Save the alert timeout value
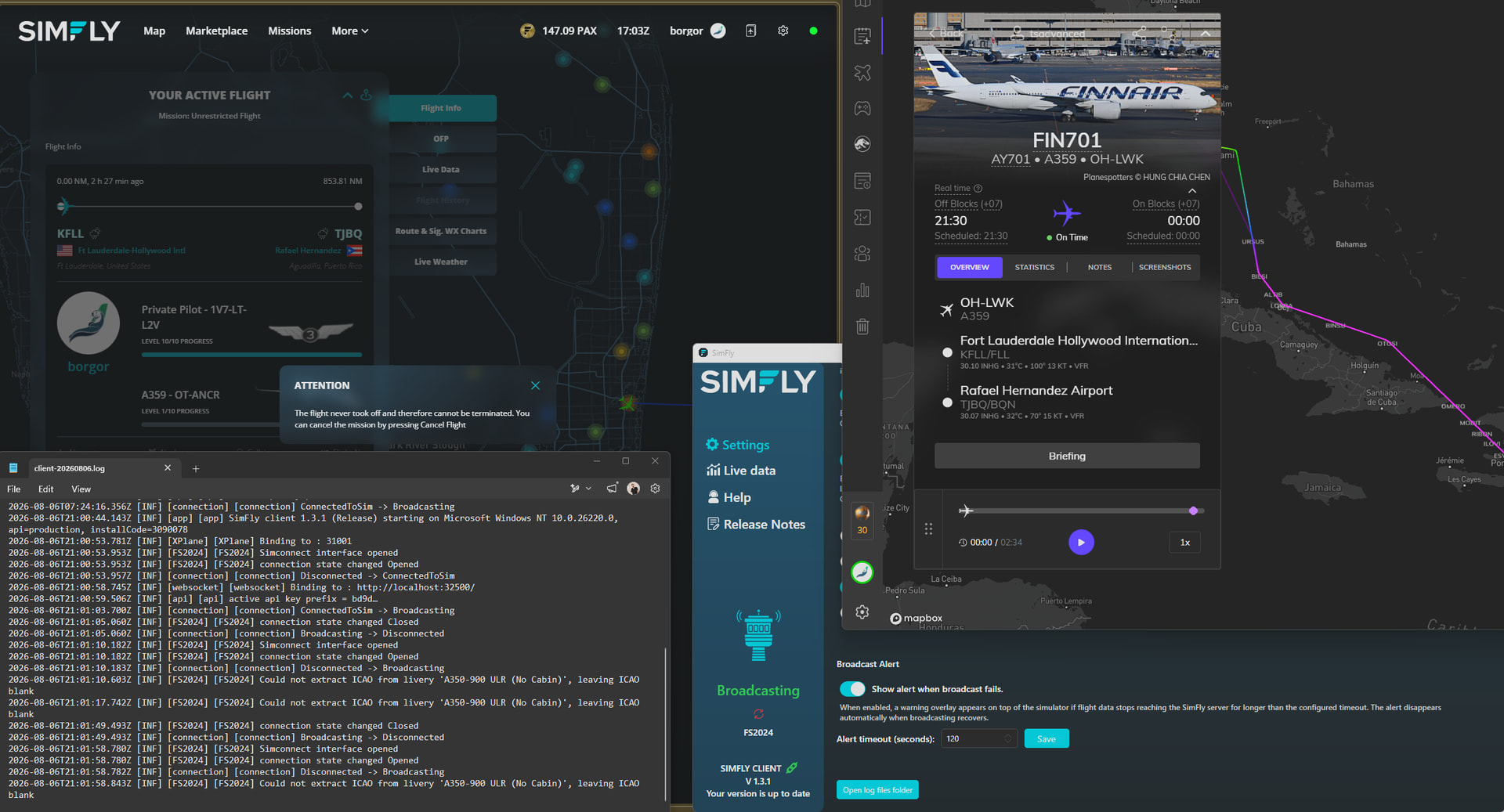 pyautogui.click(x=1047, y=738)
